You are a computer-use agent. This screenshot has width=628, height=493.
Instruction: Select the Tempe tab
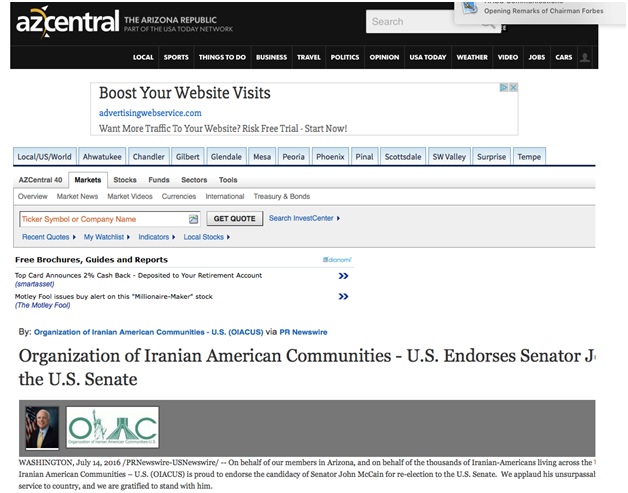click(x=529, y=157)
